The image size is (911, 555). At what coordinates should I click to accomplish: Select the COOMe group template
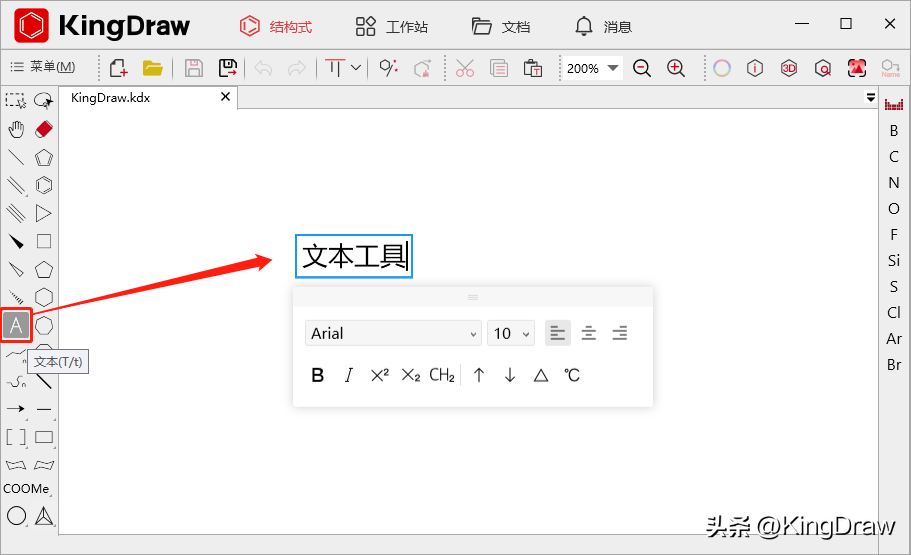point(26,489)
